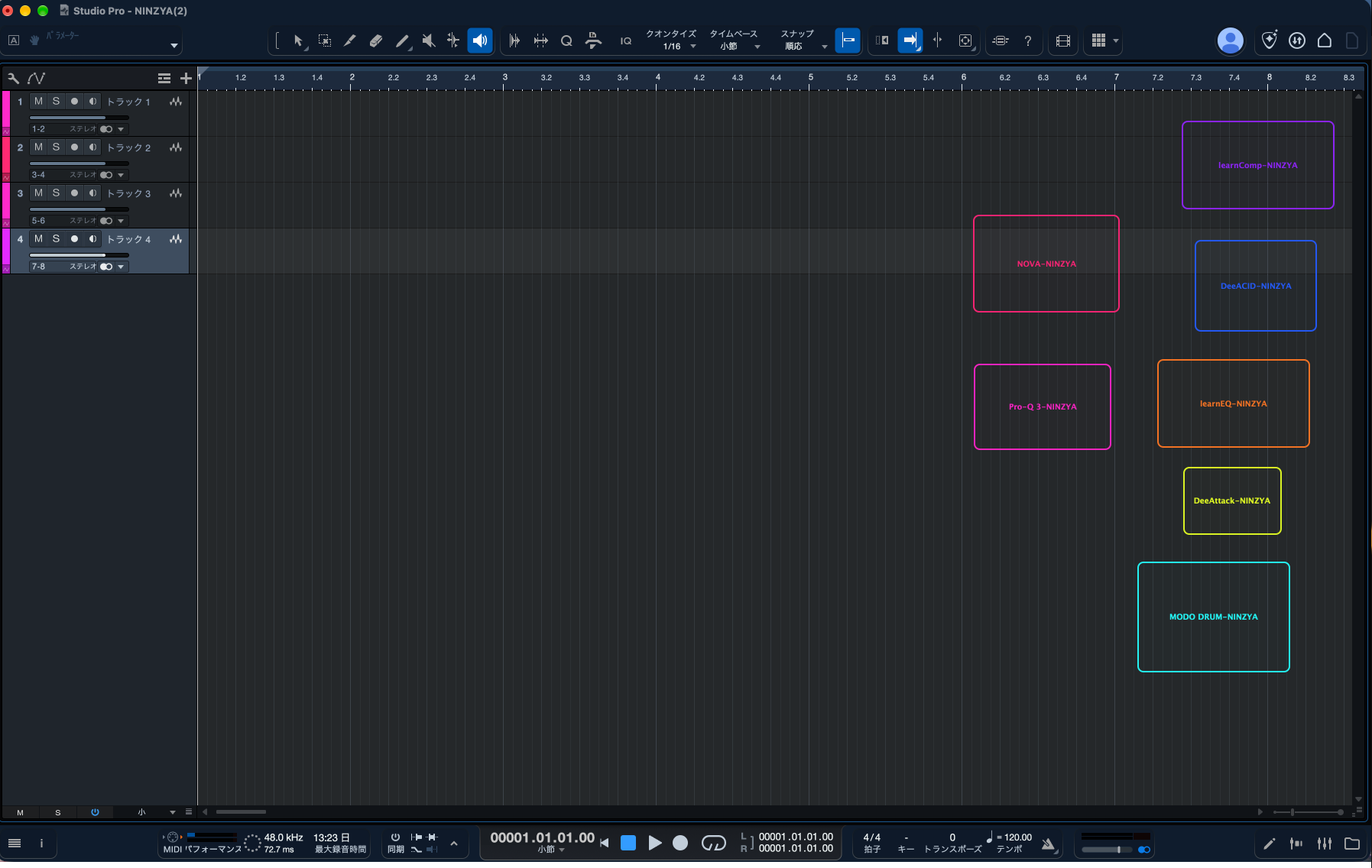1372x868 pixels.
Task: Select the Split tool
Action: point(350,40)
